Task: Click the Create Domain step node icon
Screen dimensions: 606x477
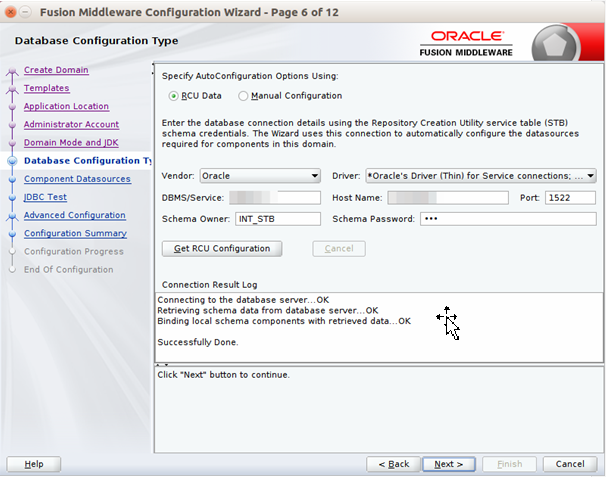Action: 12,70
